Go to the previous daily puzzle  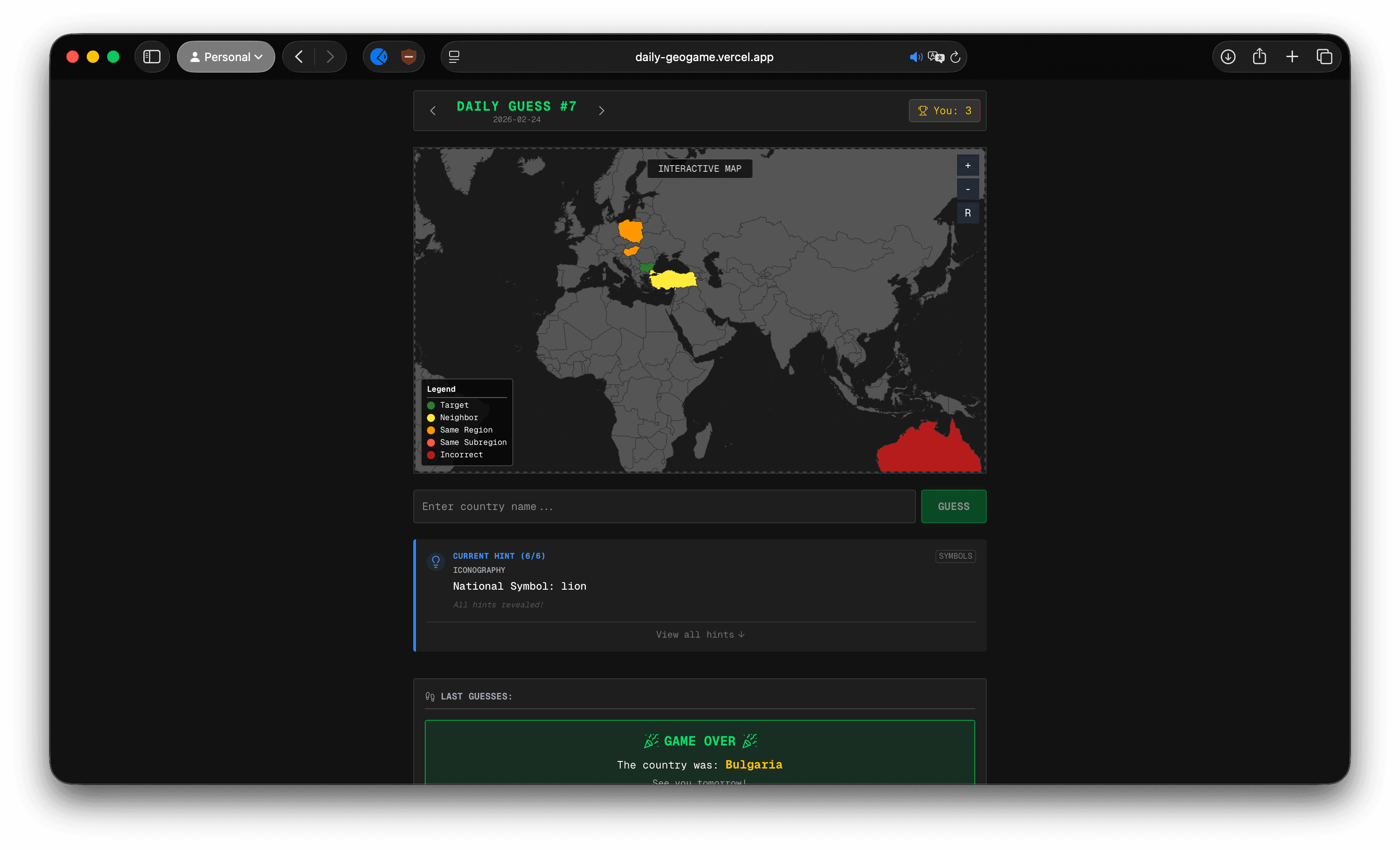(434, 110)
